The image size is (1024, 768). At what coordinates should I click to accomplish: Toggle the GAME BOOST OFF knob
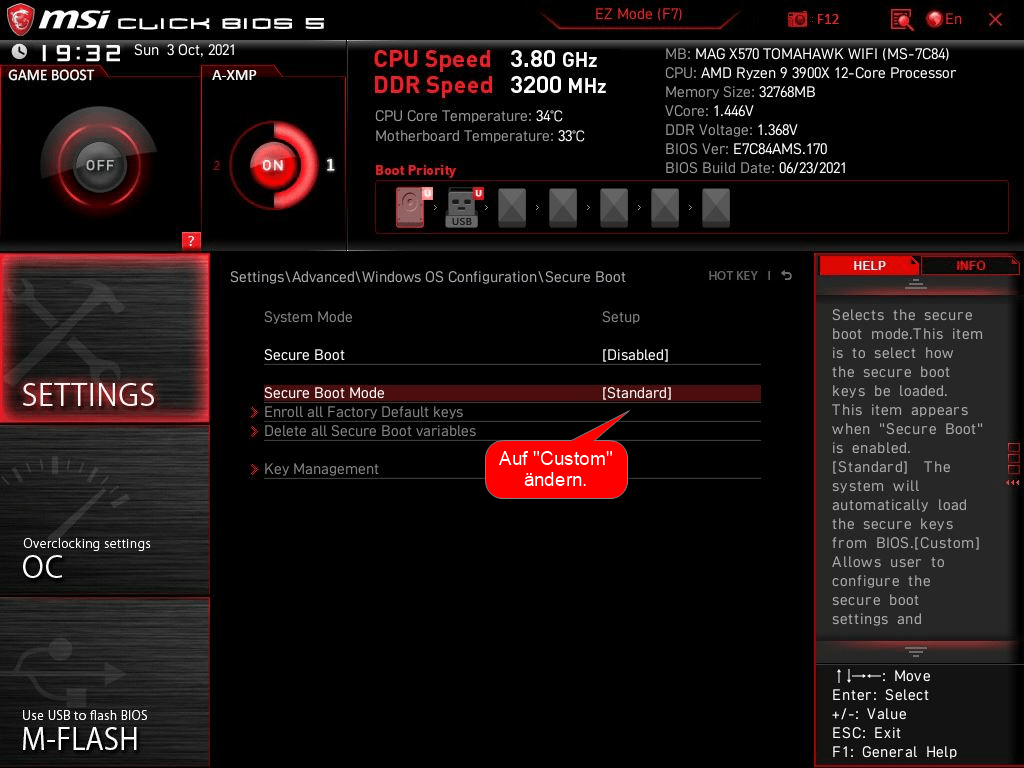click(99, 165)
